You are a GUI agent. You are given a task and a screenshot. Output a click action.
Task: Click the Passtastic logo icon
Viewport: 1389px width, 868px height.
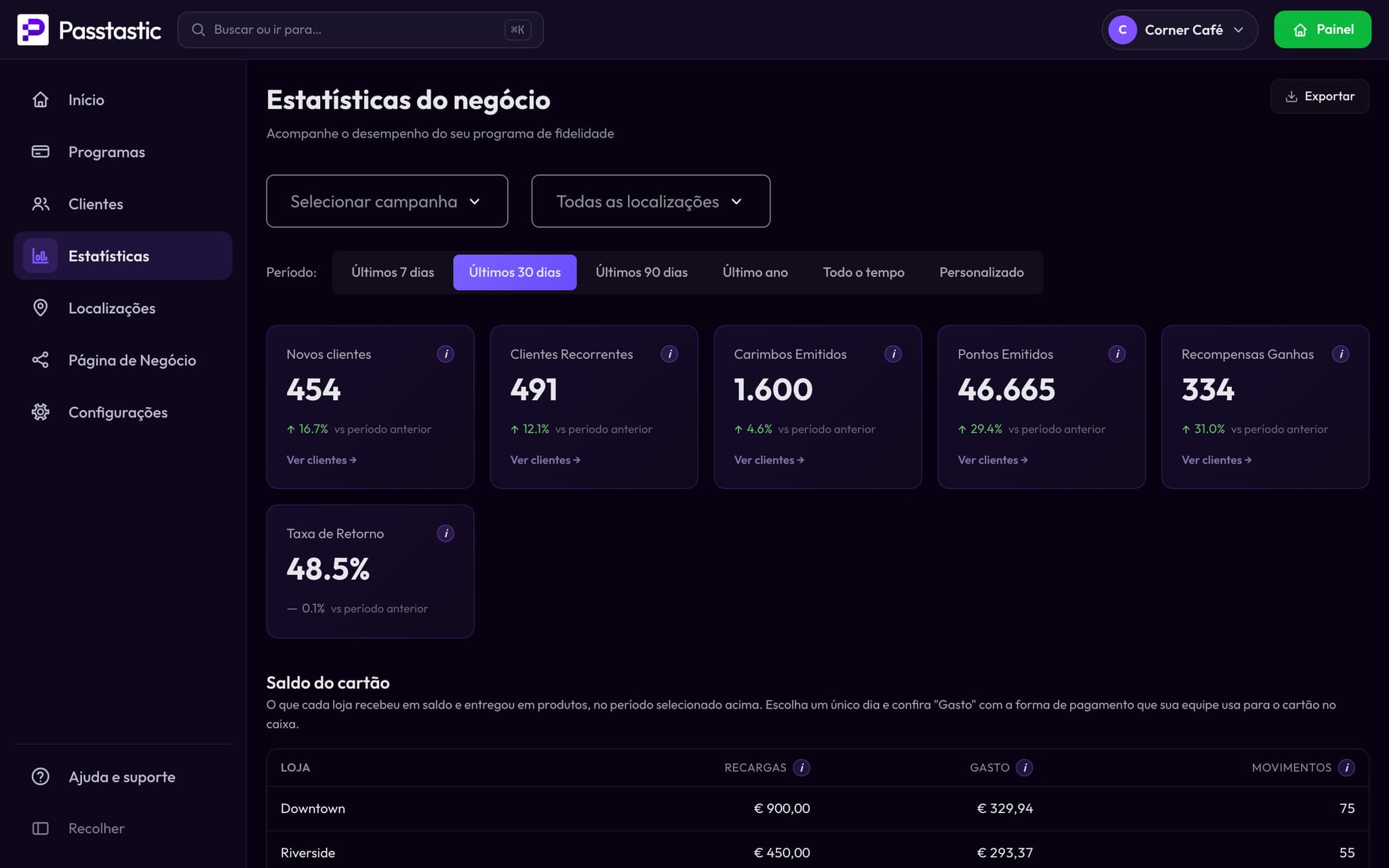[33, 30]
